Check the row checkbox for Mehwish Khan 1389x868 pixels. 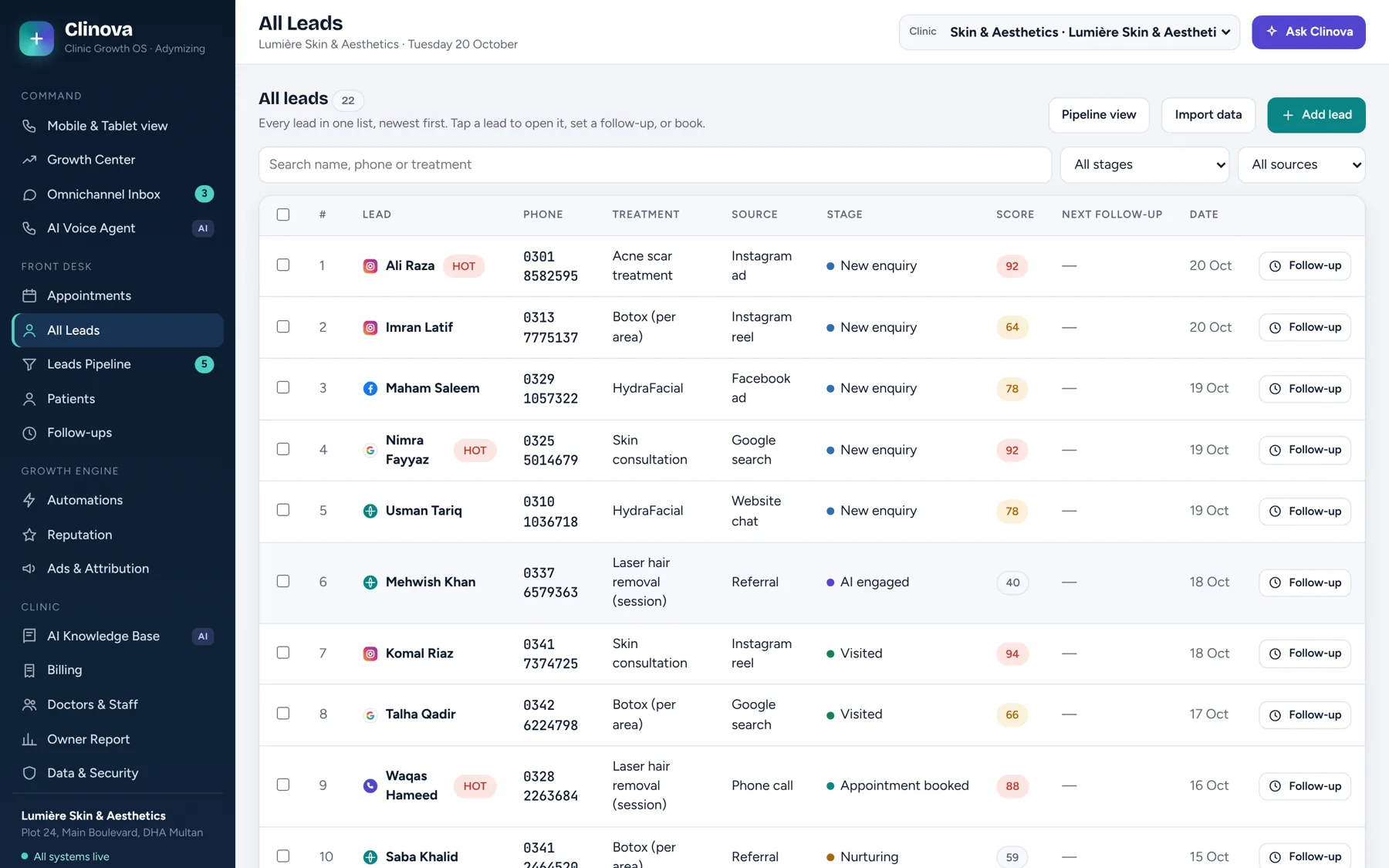click(283, 581)
